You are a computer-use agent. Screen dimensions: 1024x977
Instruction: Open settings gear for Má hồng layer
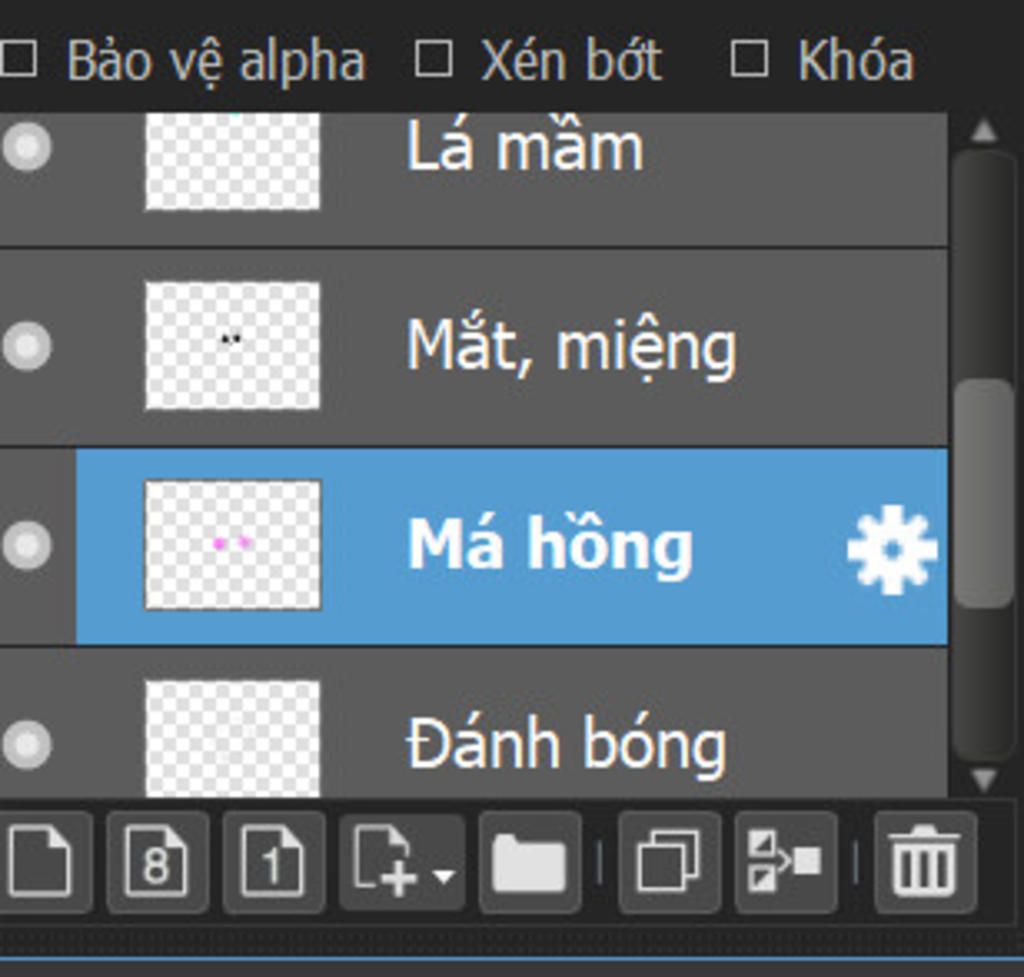[x=893, y=549]
